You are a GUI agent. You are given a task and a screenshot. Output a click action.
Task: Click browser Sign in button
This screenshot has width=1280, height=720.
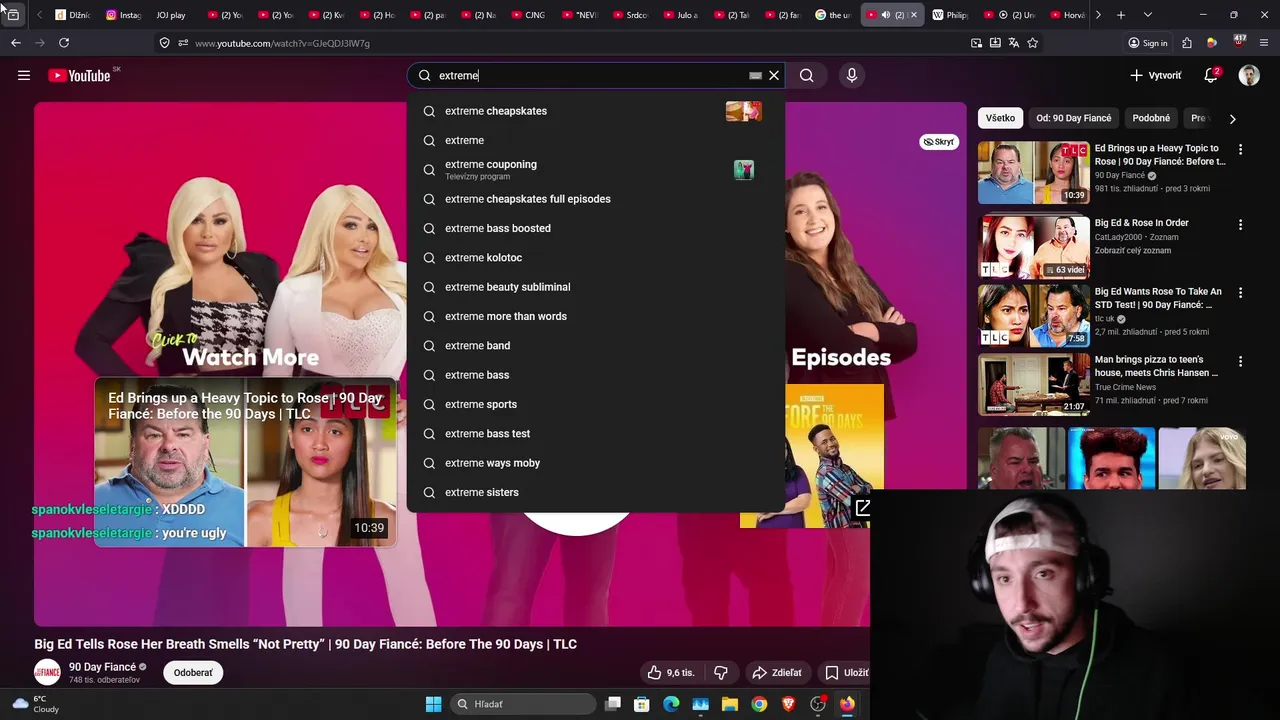pos(1148,43)
